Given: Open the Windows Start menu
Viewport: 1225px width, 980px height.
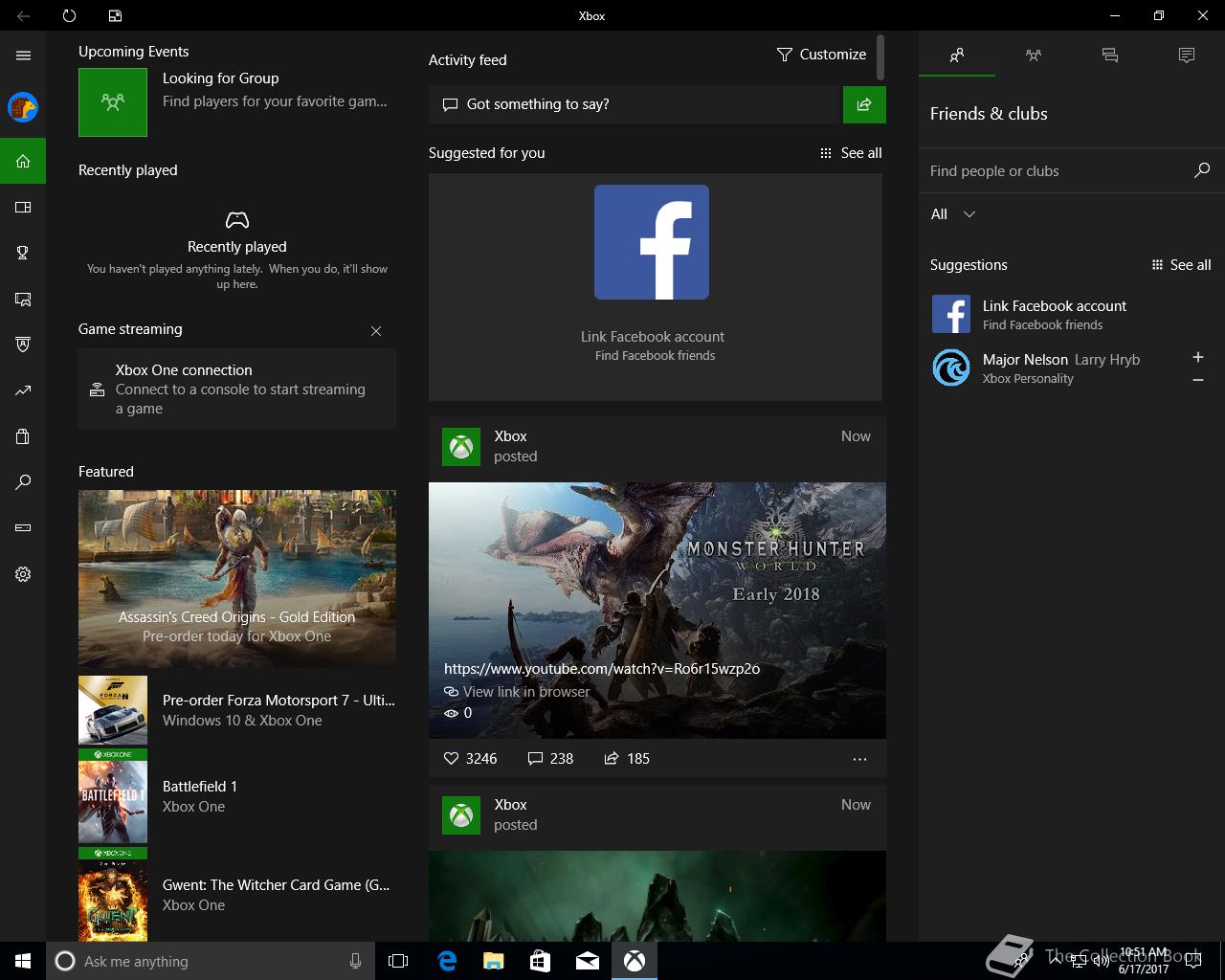Looking at the screenshot, I should pos(23,961).
